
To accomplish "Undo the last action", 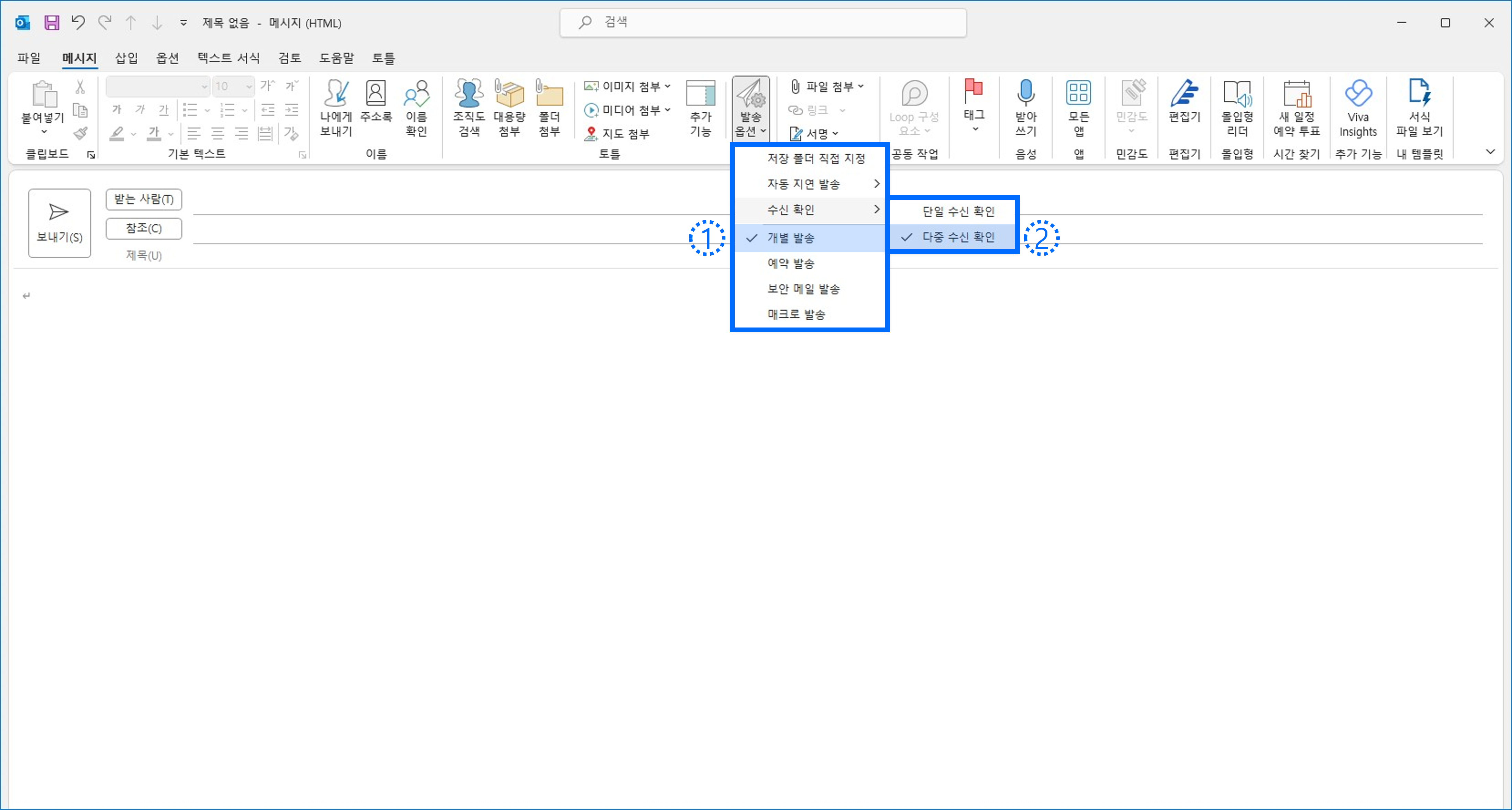I will point(78,23).
